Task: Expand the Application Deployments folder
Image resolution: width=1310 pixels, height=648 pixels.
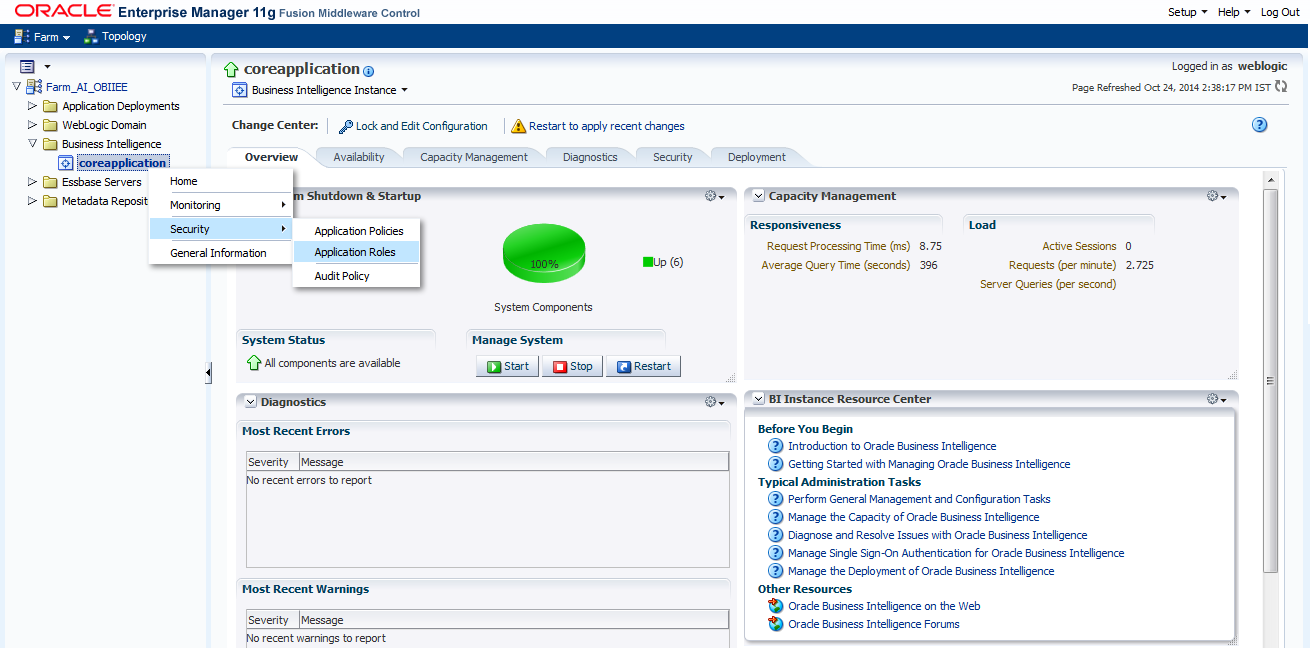Action: pos(33,106)
